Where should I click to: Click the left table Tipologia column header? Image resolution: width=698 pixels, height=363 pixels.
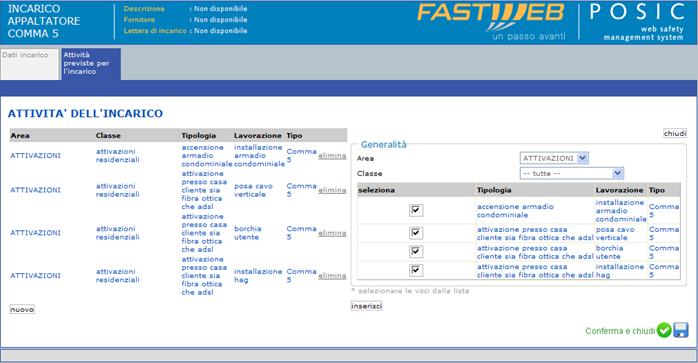(199, 135)
